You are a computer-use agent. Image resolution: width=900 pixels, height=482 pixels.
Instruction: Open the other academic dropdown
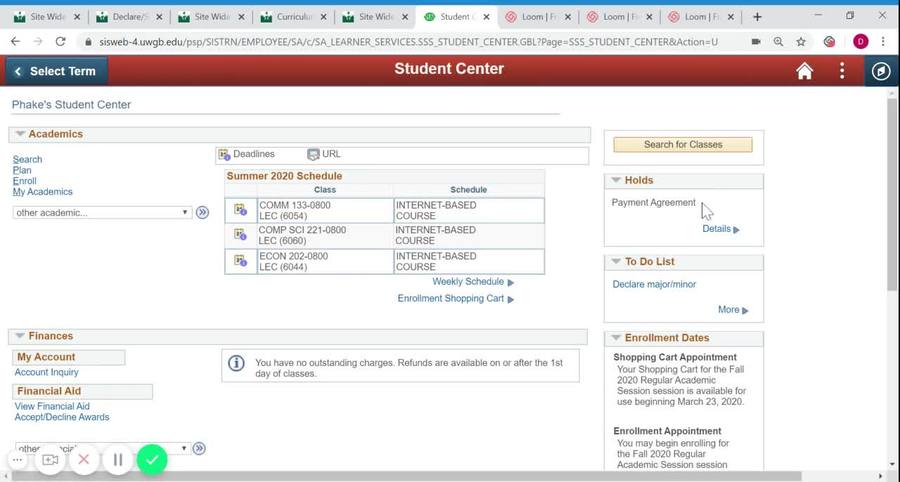101,213
